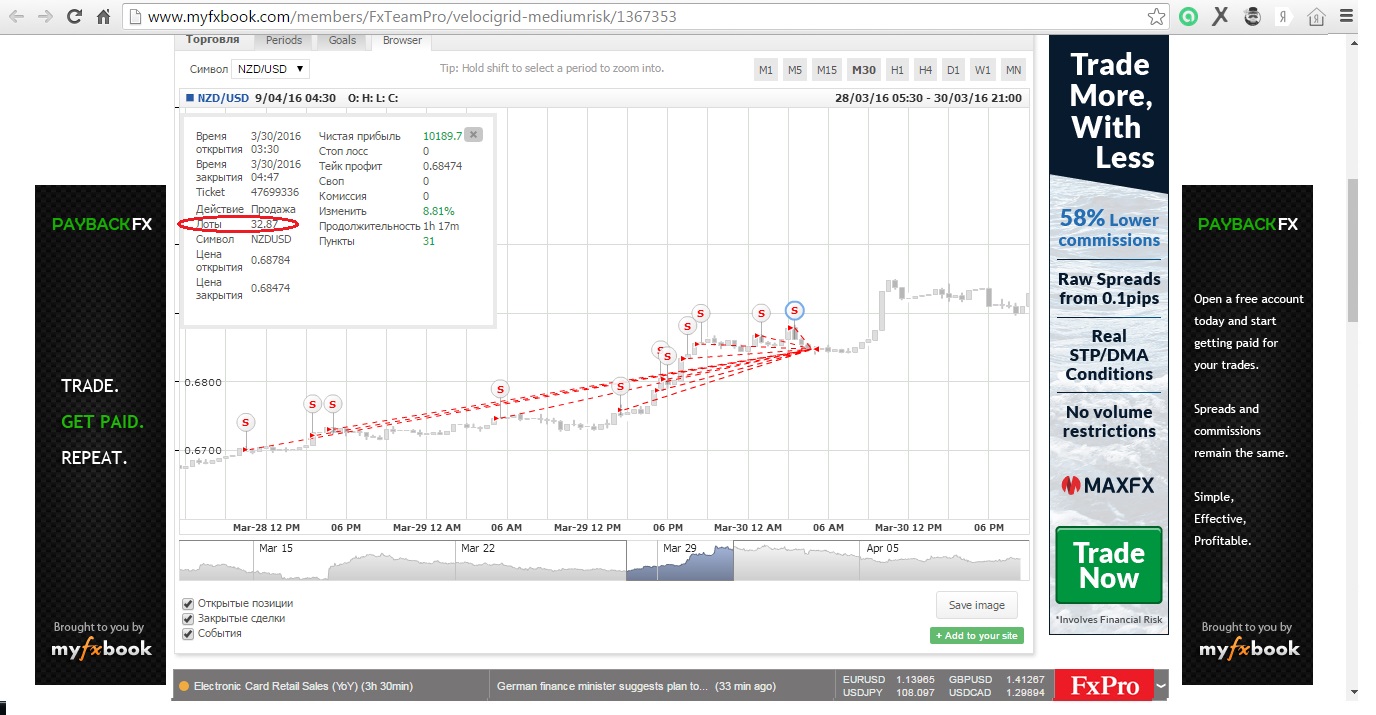Toggle the Закрытые сделки checkbox
This screenshot has width=1376, height=715.
188,618
